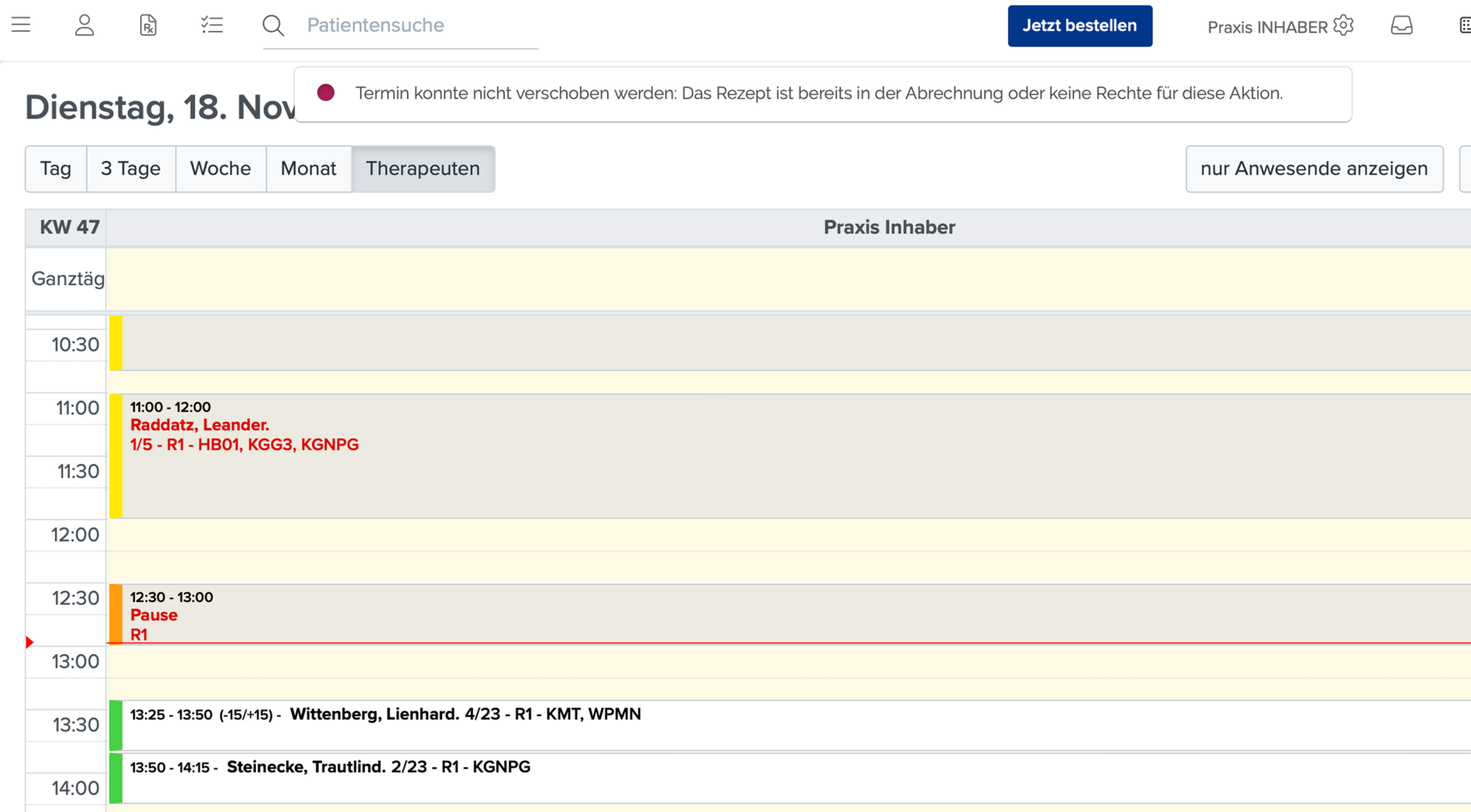The image size is (1471, 812).
Task: Activate the Therapeuten view tab
Action: click(x=423, y=169)
